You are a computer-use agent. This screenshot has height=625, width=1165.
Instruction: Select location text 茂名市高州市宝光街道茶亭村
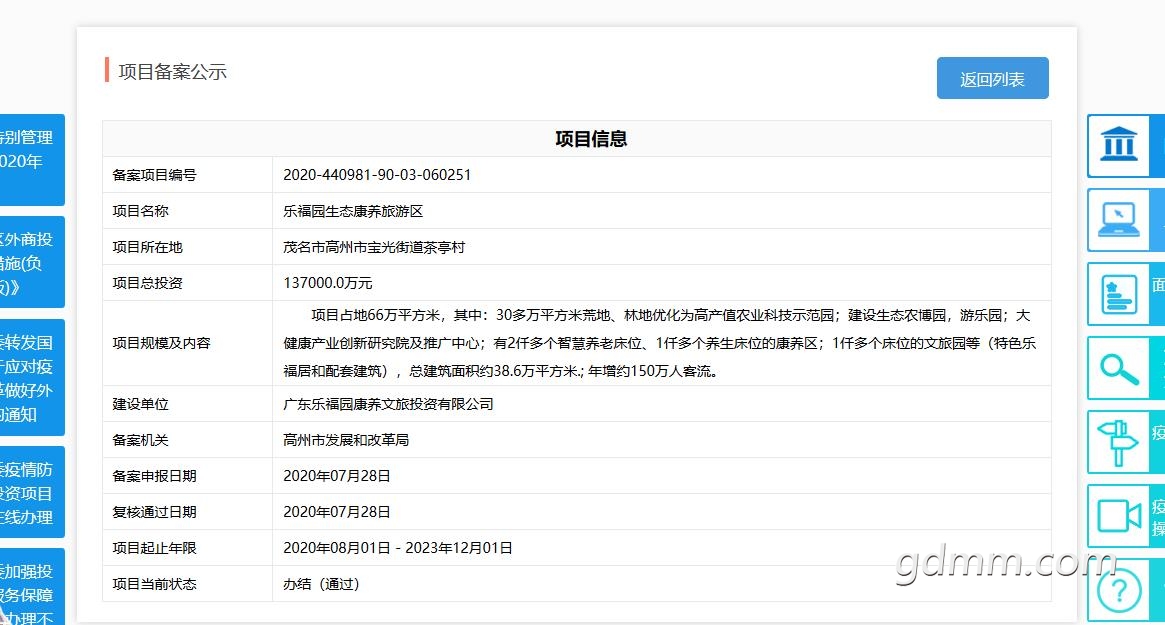374,247
